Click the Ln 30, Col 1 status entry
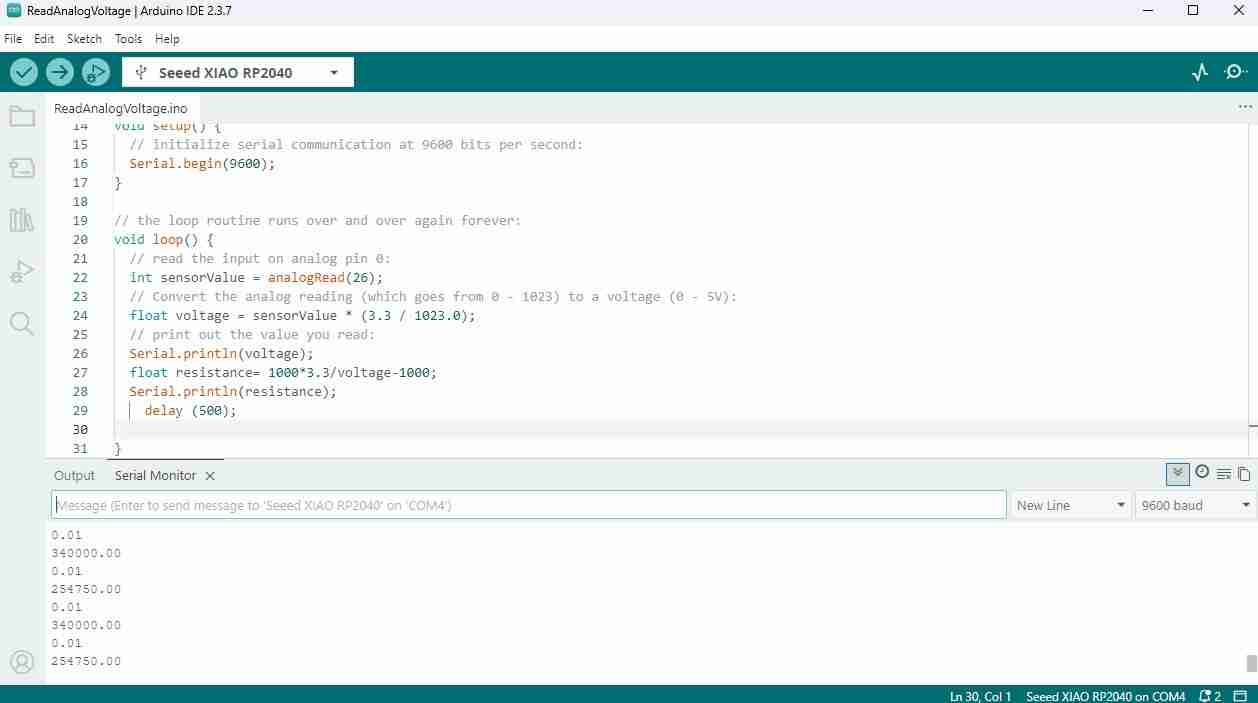 (x=980, y=696)
